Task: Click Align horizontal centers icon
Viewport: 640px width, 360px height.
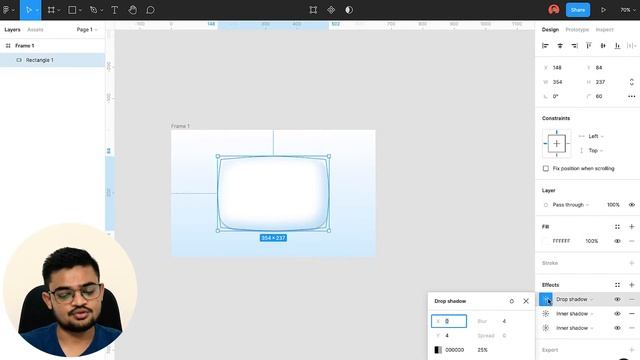Action: [x=560, y=46]
